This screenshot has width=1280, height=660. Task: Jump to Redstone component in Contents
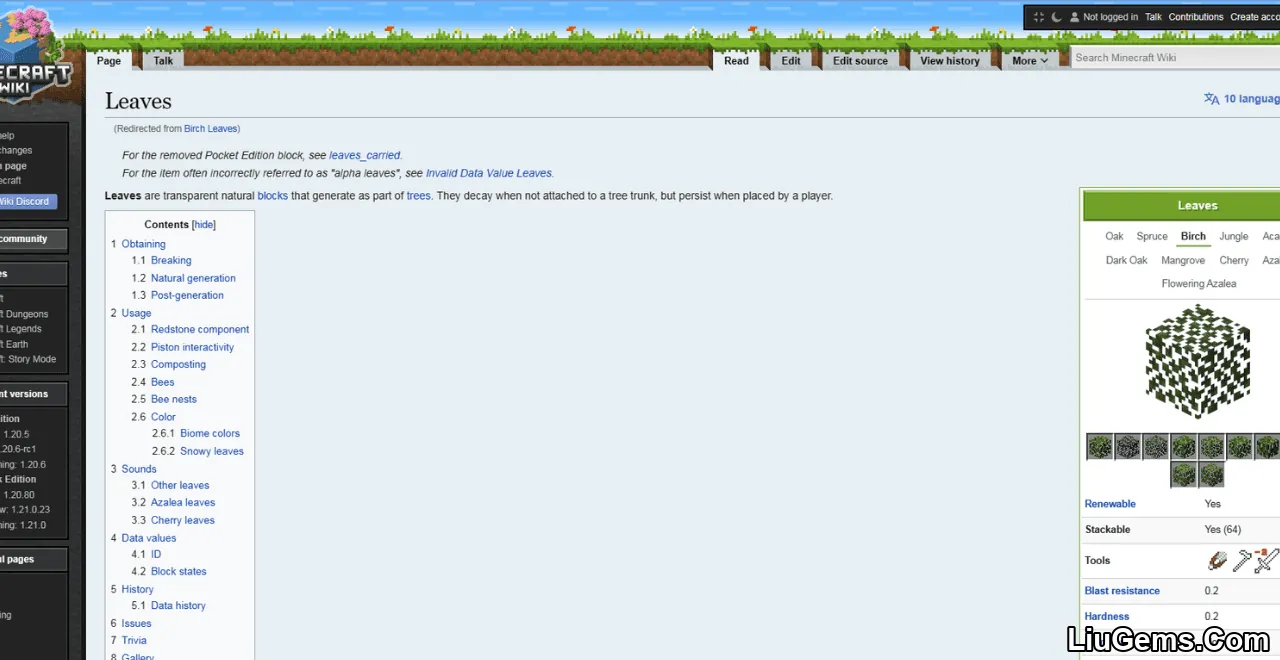(200, 330)
